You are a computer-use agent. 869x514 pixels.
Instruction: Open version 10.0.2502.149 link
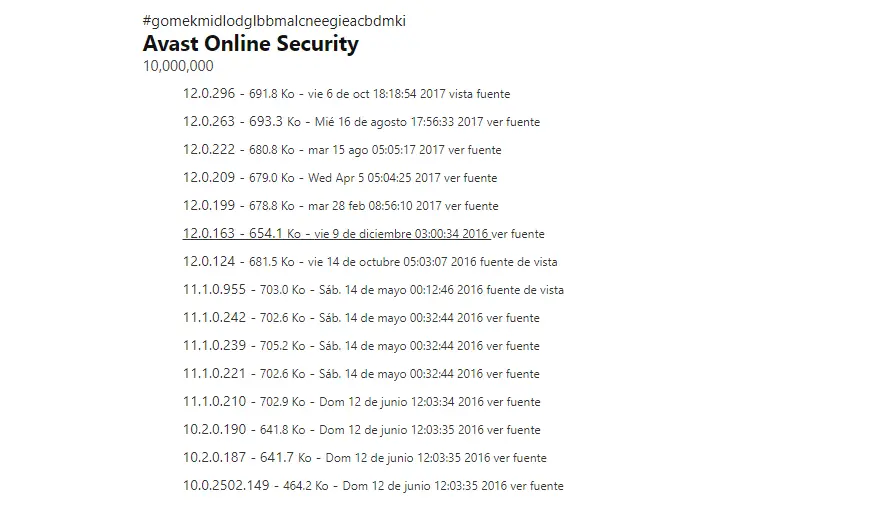[226, 486]
